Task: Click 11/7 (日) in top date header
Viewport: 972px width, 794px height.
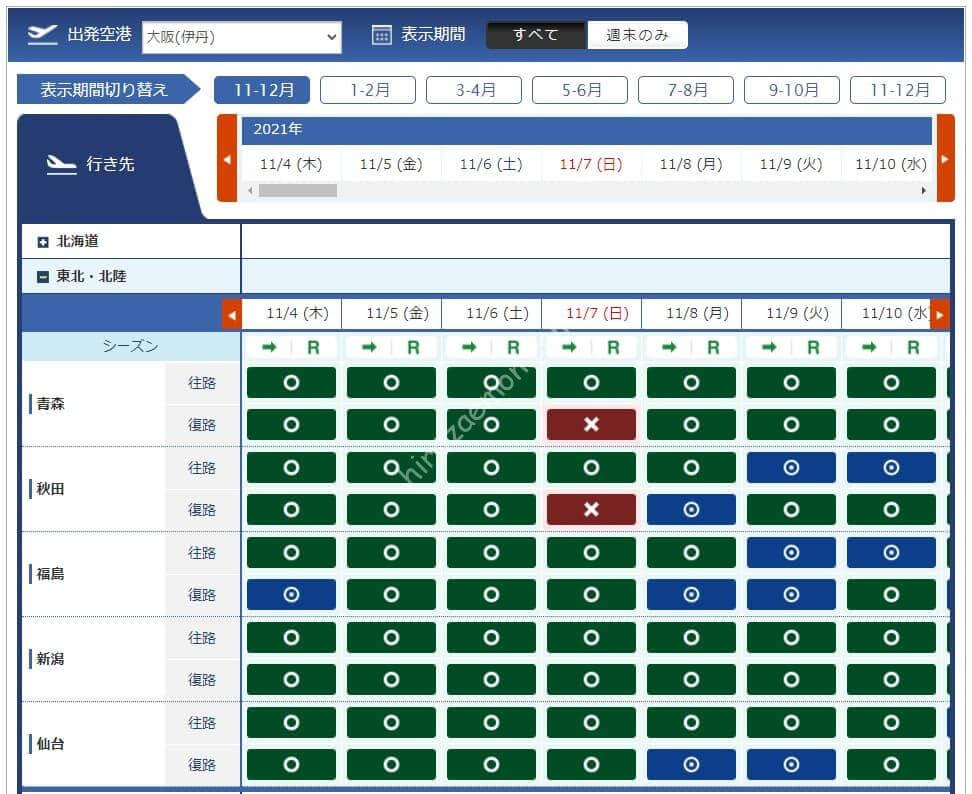Action: coord(591,164)
